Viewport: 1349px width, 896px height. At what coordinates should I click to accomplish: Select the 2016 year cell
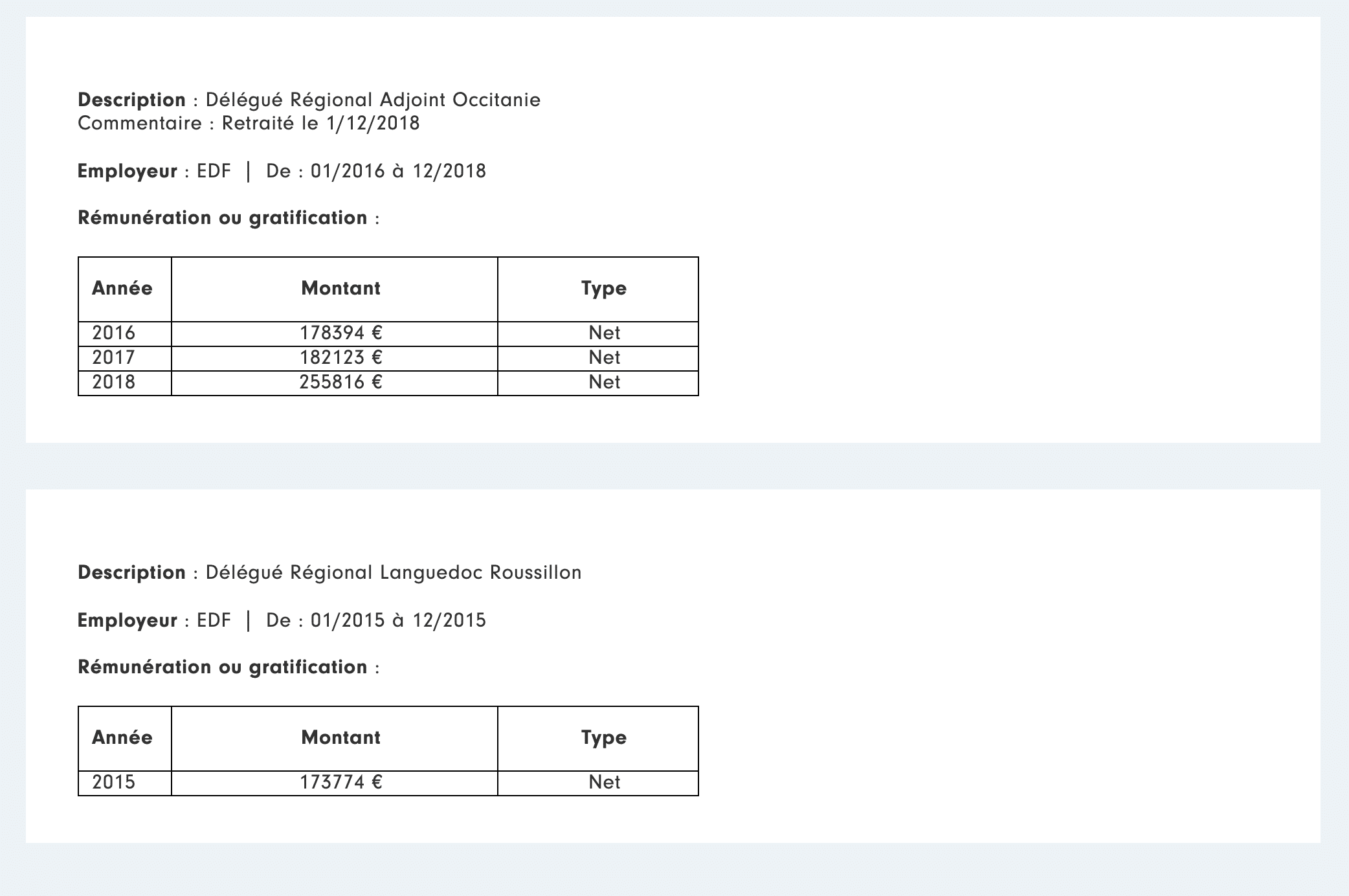click(114, 333)
